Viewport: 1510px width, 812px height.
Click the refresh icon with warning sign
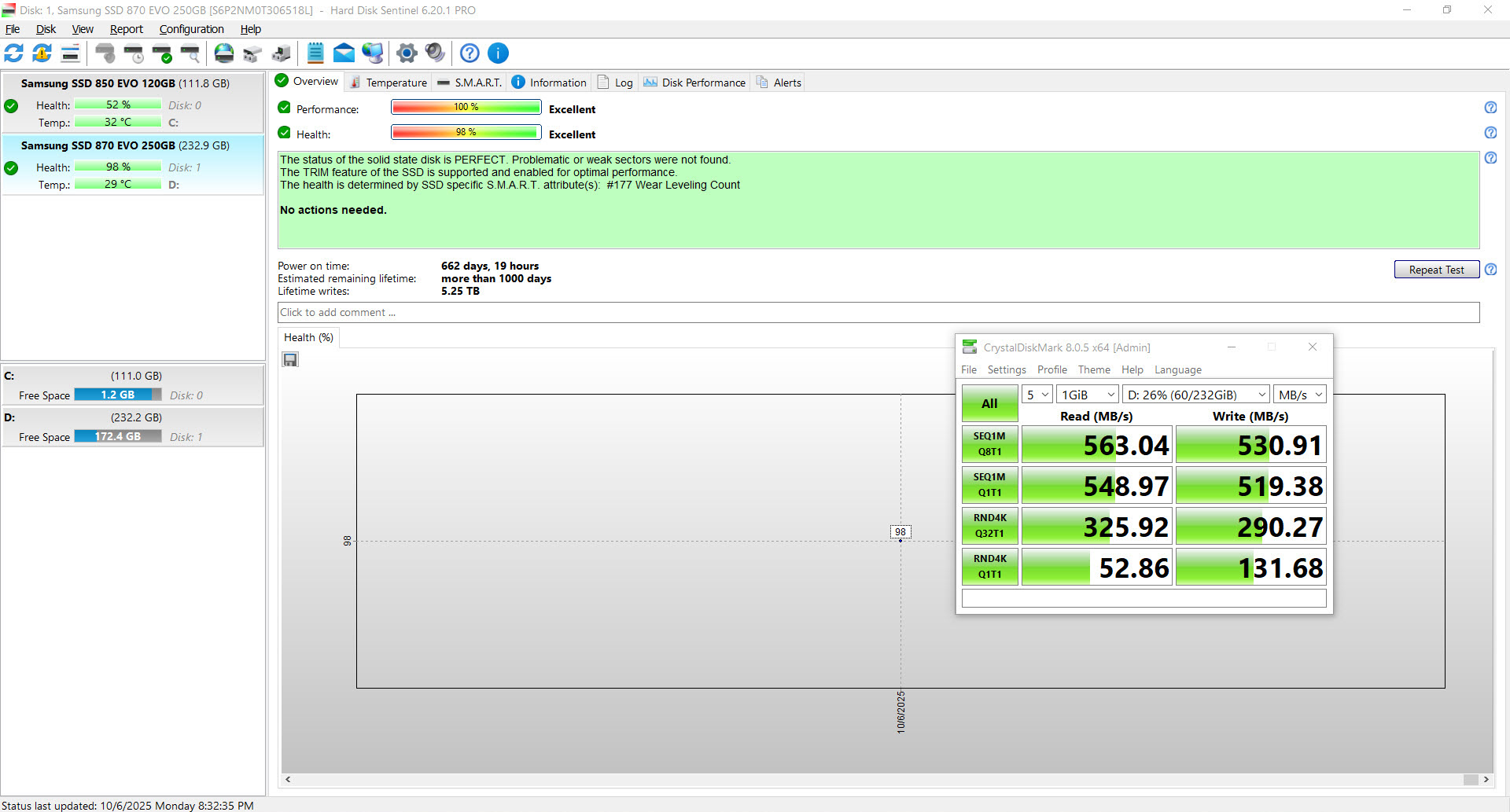(x=42, y=53)
